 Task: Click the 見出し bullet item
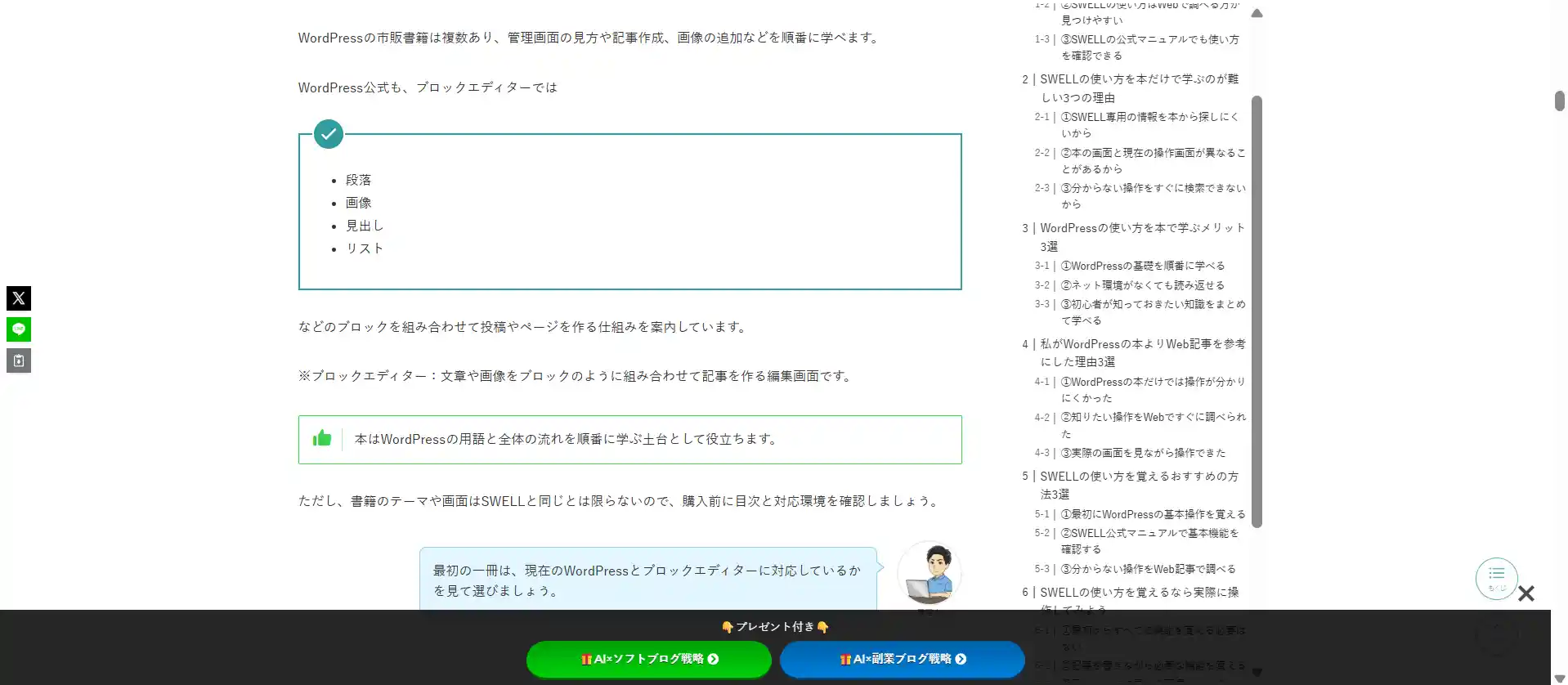coord(365,226)
